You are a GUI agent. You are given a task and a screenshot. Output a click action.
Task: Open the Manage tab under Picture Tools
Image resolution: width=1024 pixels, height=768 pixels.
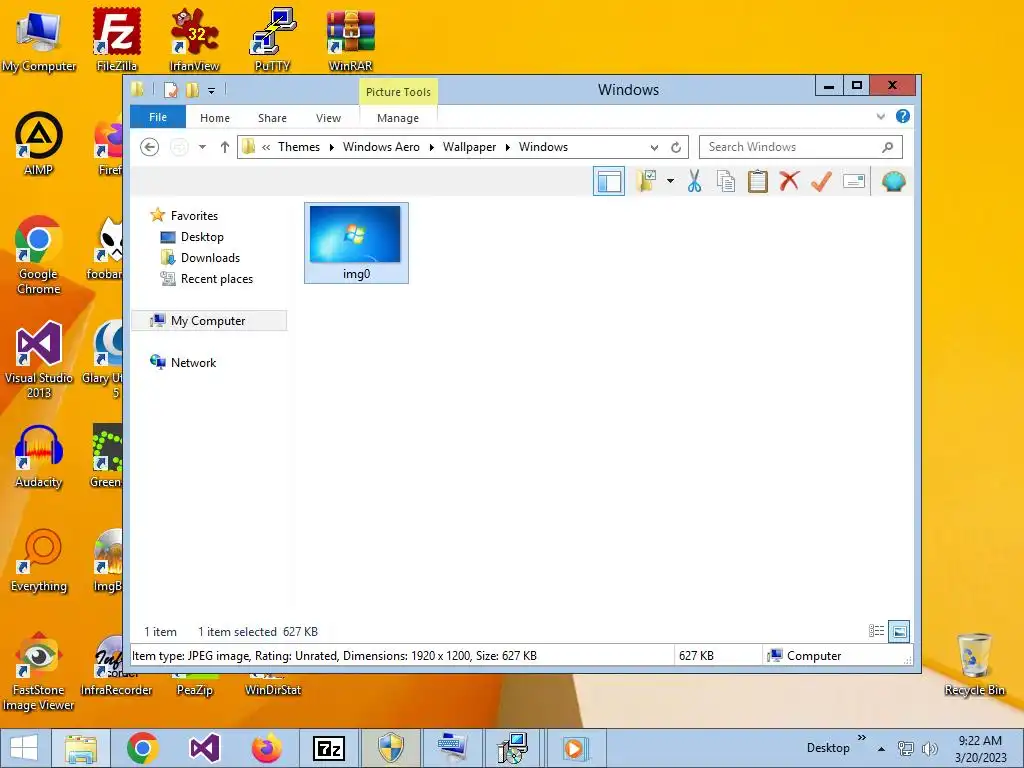tap(398, 118)
